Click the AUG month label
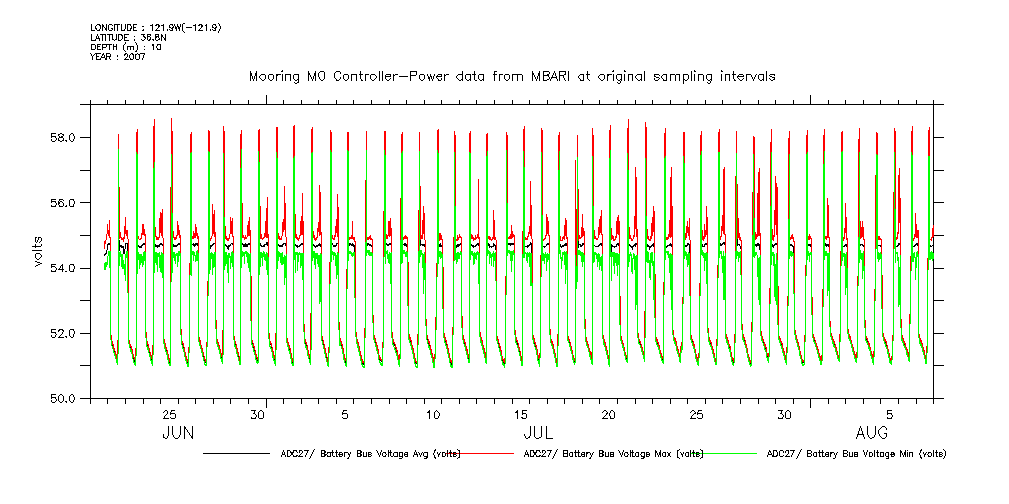Viewport: 1009px width, 504px height. point(873,434)
